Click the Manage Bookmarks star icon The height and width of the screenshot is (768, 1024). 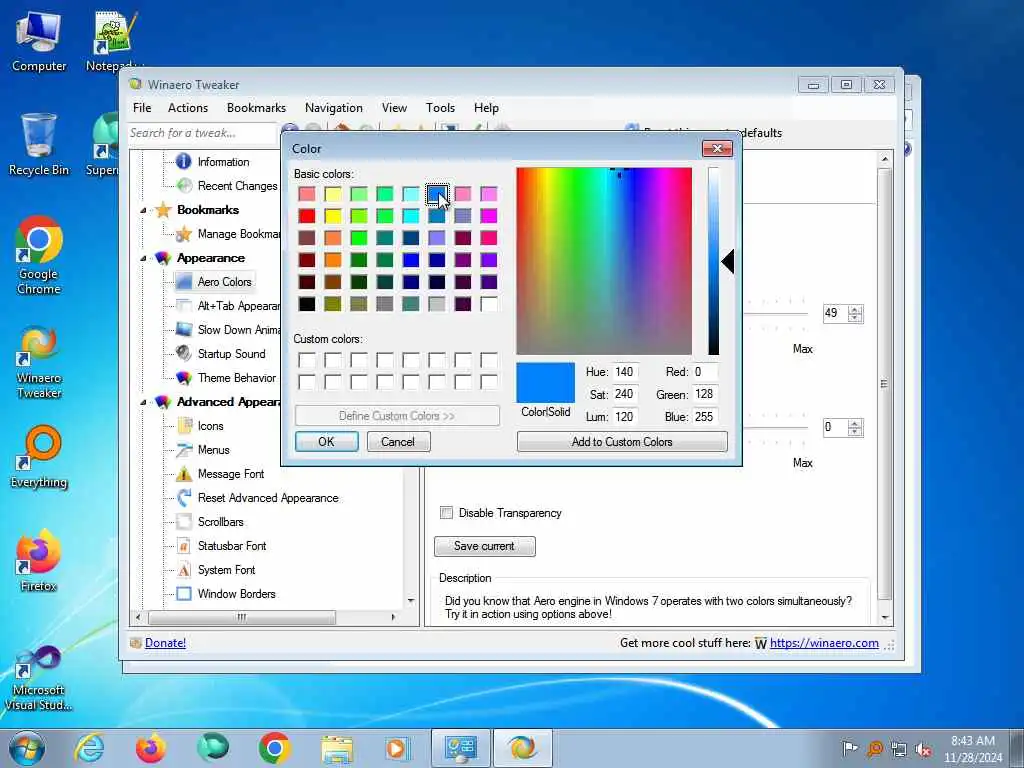(184, 234)
